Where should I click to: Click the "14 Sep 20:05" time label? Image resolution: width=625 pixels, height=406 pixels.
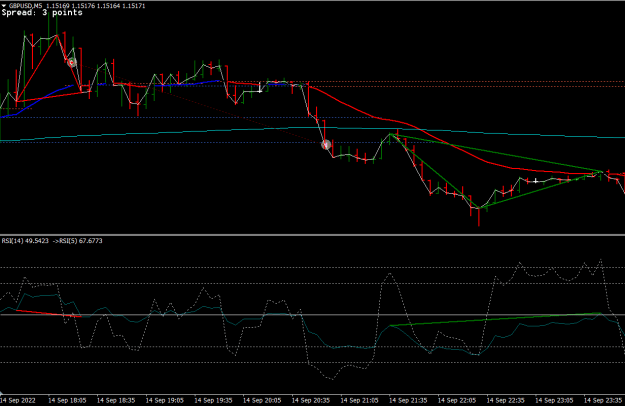click(262, 400)
